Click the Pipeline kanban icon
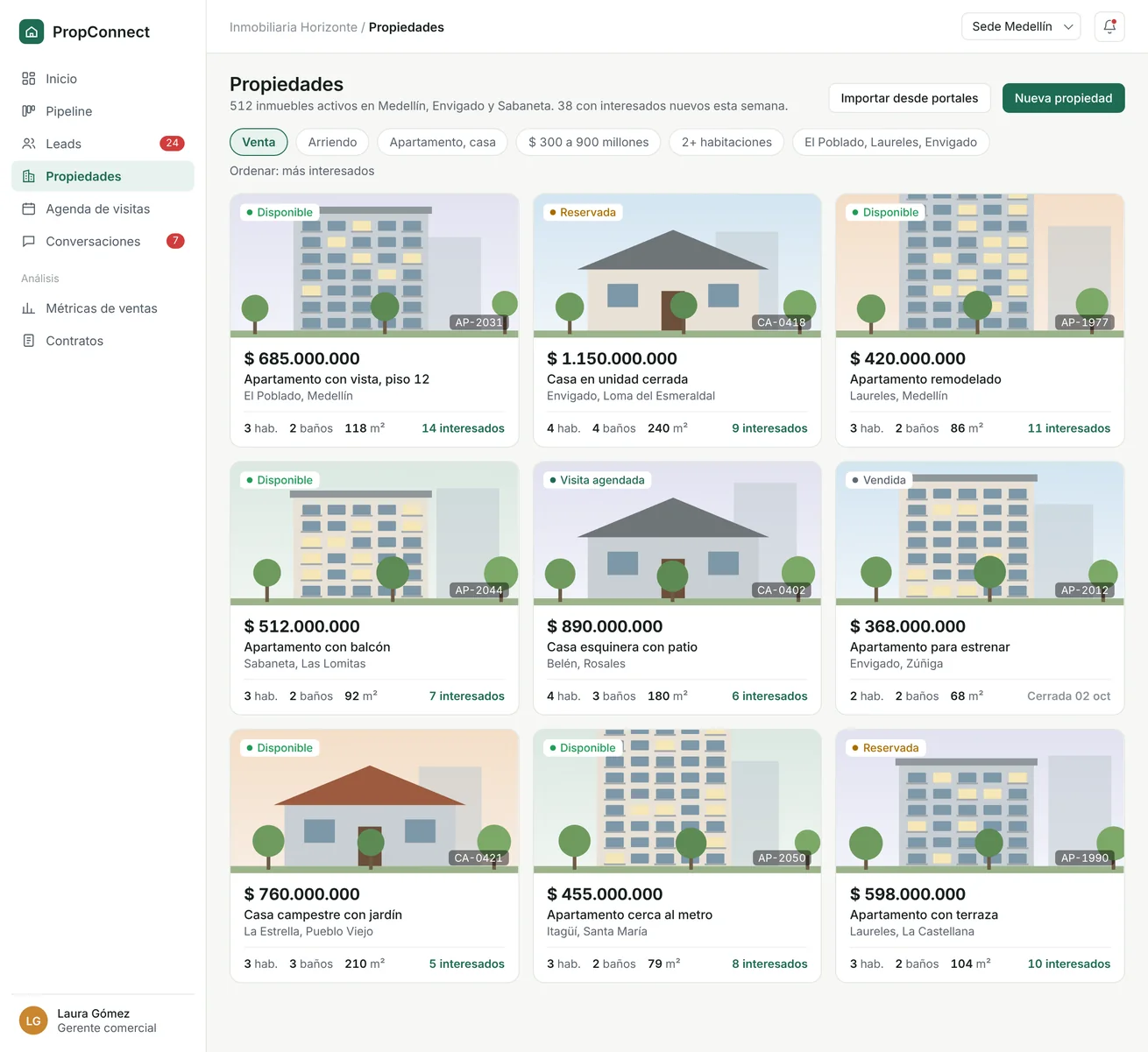This screenshot has width=1148, height=1052. point(29,111)
